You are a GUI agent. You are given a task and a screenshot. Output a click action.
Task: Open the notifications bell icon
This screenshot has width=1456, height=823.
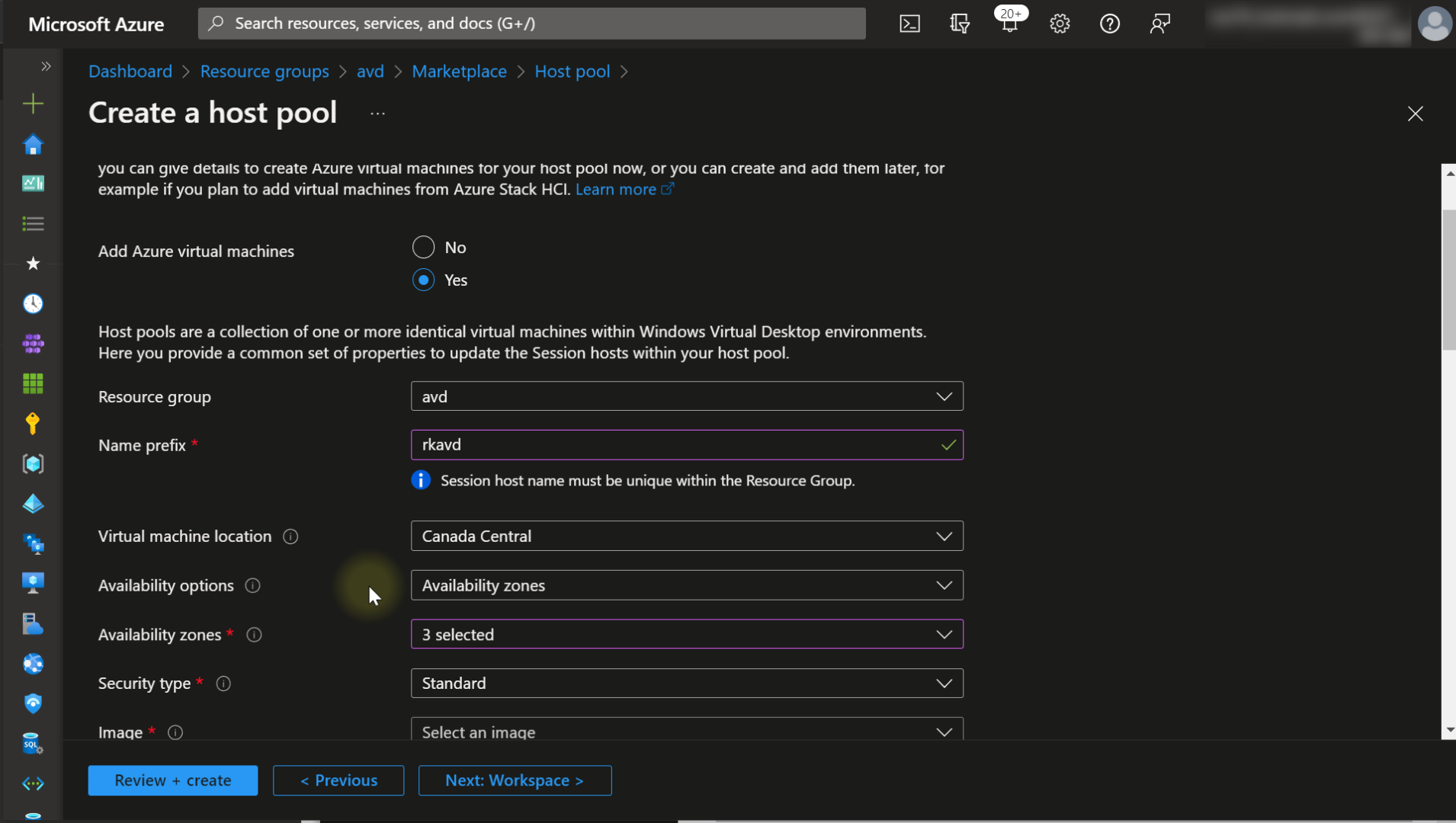point(1009,24)
